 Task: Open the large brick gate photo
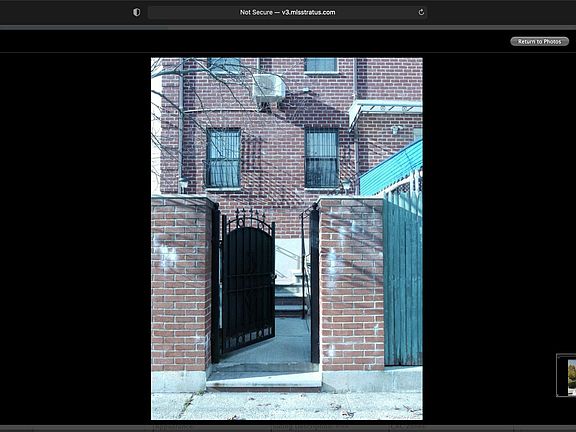[x=287, y=239]
